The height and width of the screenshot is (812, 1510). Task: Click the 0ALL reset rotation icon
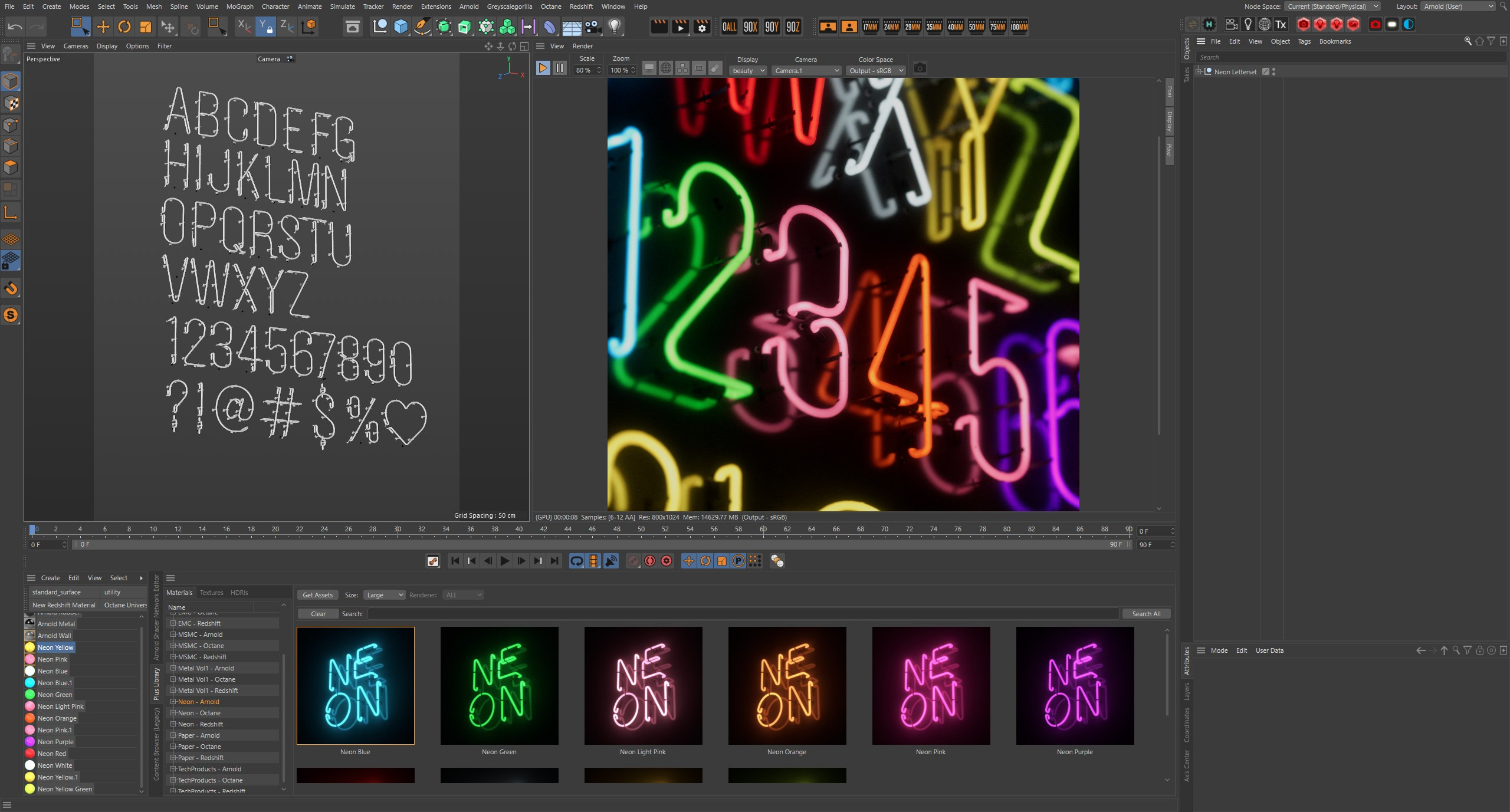[x=730, y=27]
